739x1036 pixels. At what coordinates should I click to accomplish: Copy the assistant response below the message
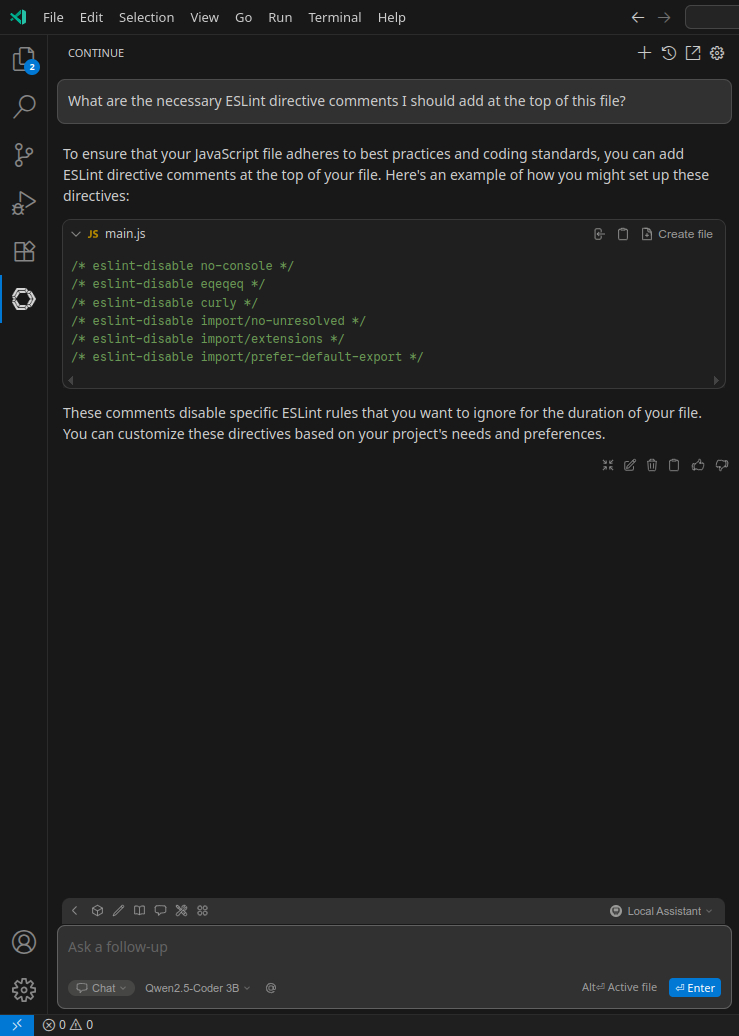point(674,465)
